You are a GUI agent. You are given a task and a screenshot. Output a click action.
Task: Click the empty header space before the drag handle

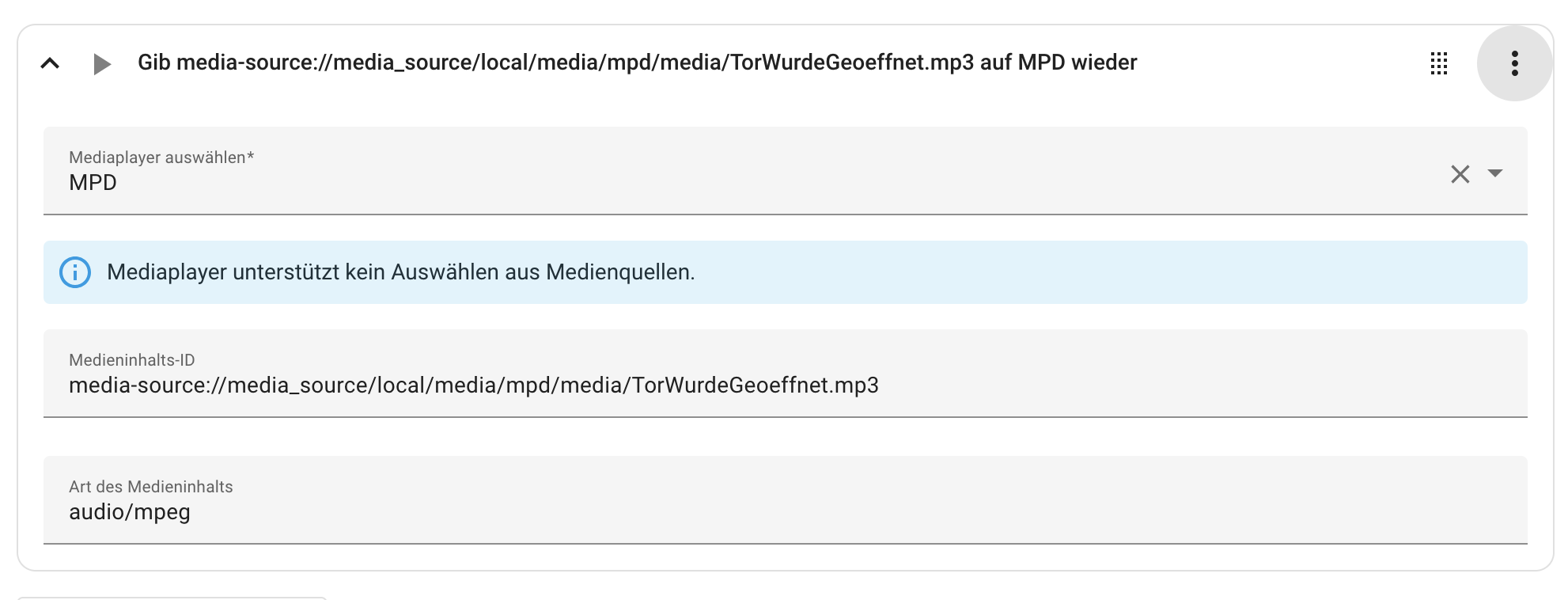click(x=1282, y=63)
